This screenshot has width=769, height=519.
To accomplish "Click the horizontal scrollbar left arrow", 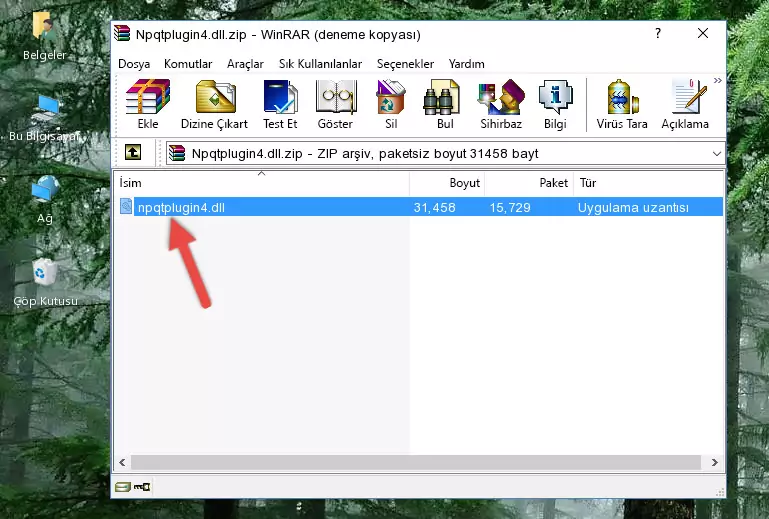I will (x=123, y=462).
